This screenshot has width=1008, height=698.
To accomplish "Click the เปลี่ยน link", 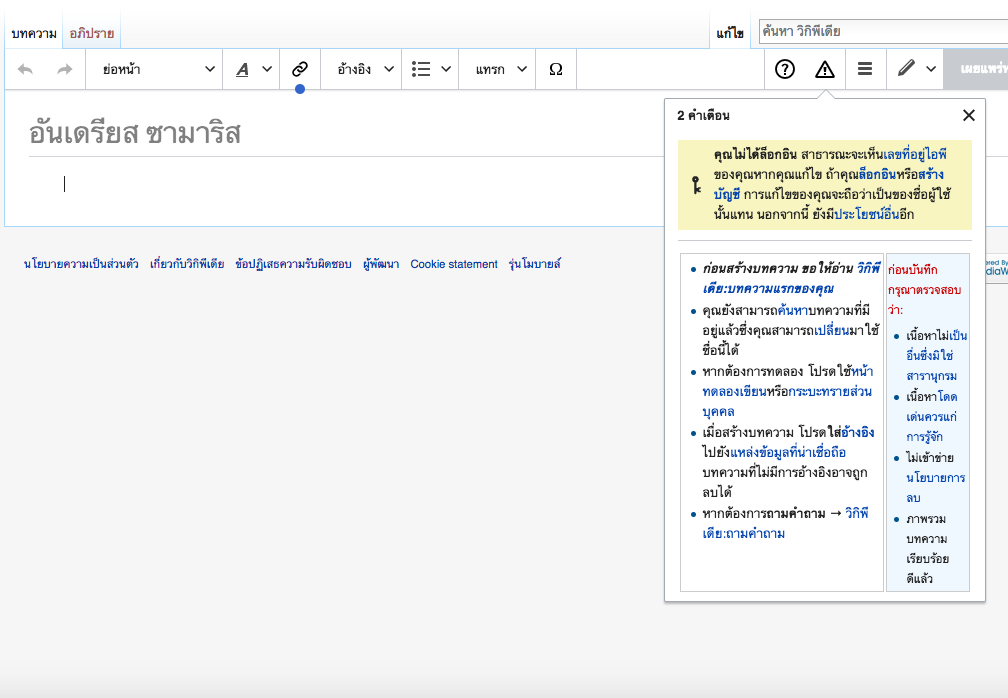I will 831,330.
